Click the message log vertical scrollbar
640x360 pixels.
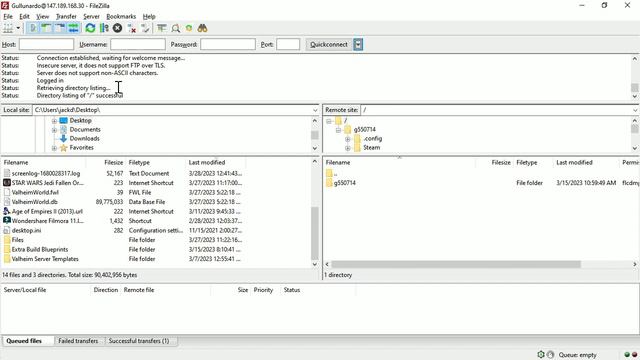tap(635, 88)
